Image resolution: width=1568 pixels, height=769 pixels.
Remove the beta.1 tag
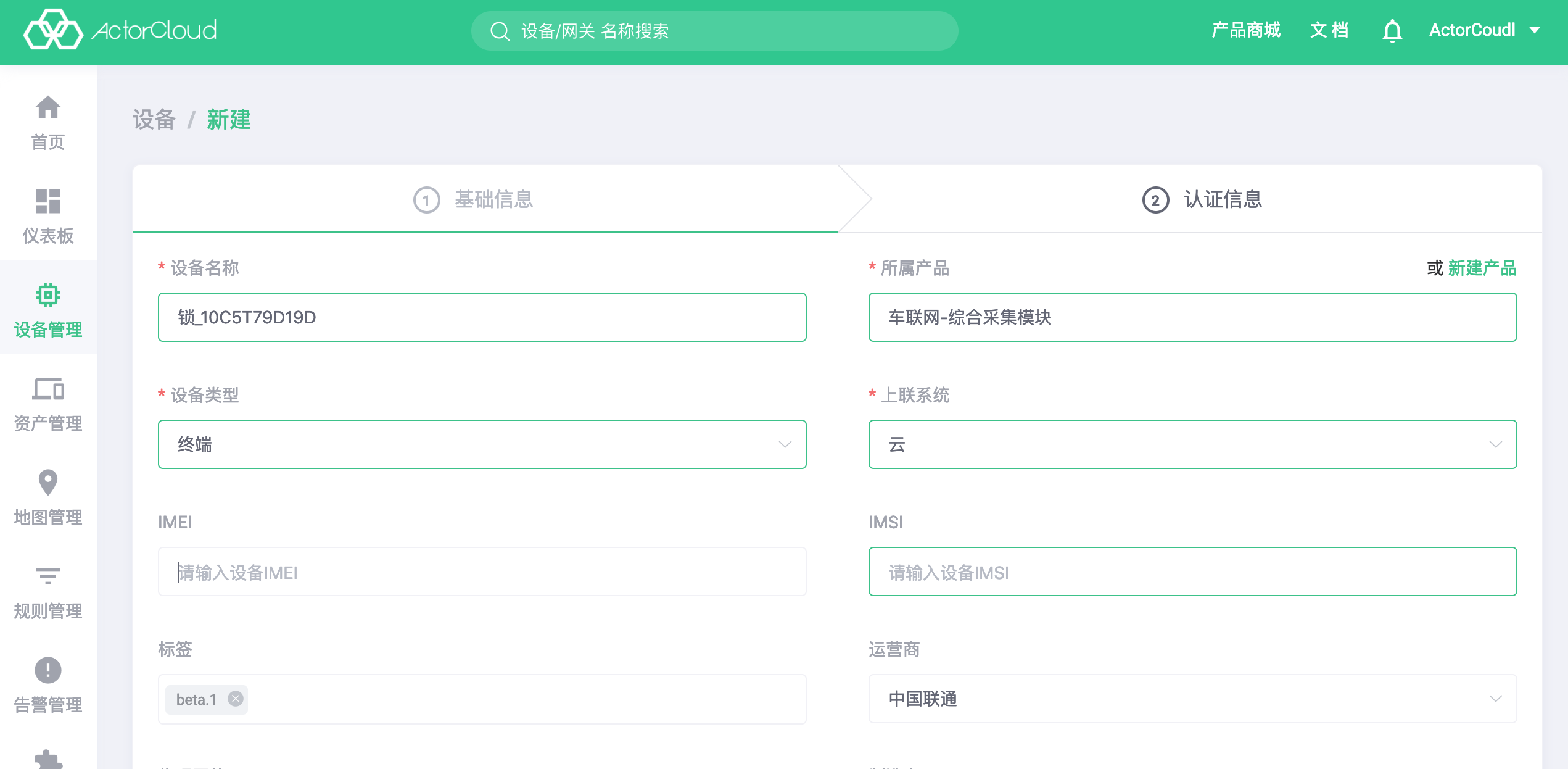pyautogui.click(x=236, y=699)
